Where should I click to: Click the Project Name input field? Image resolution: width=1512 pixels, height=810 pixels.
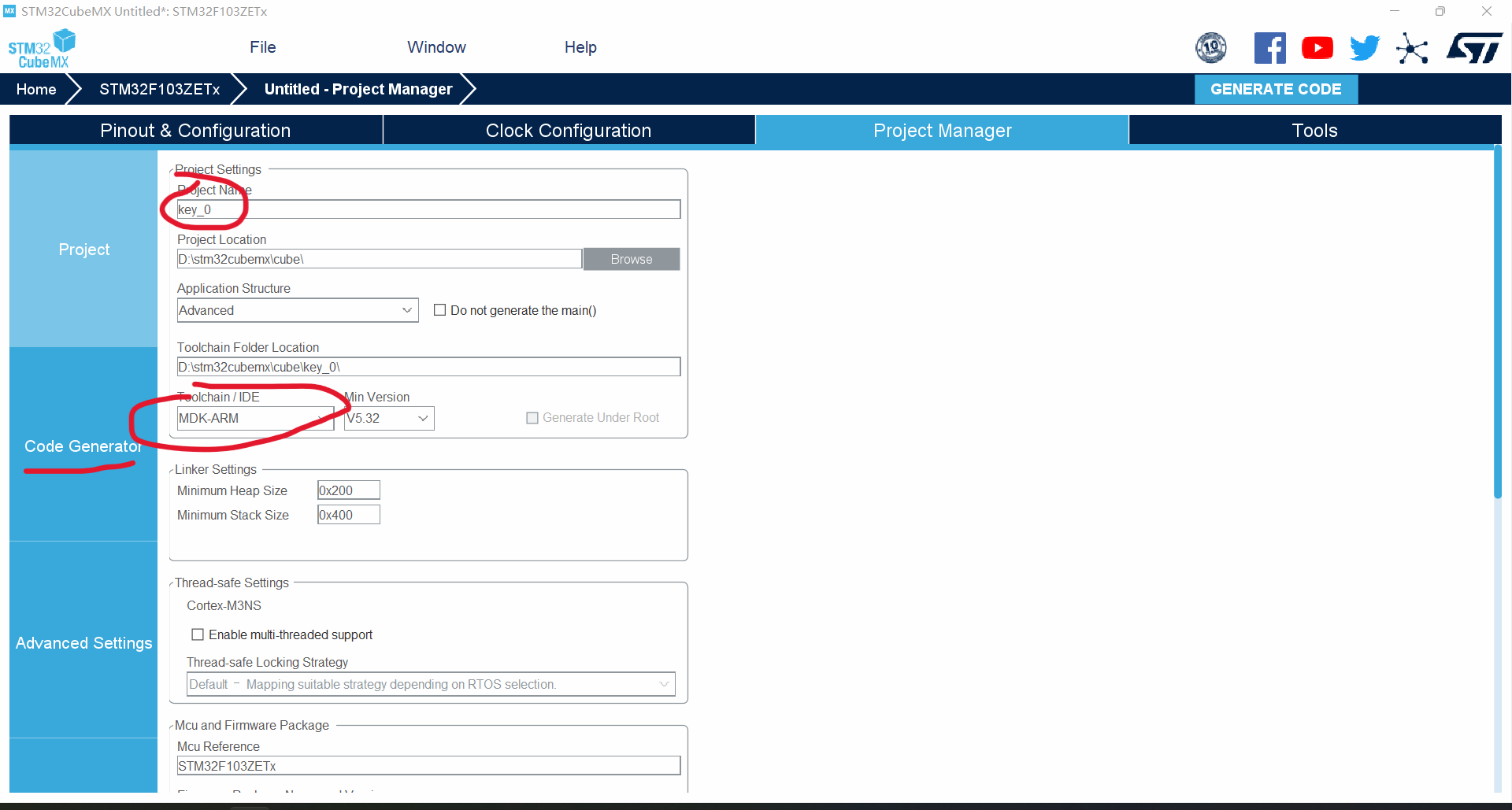428,209
